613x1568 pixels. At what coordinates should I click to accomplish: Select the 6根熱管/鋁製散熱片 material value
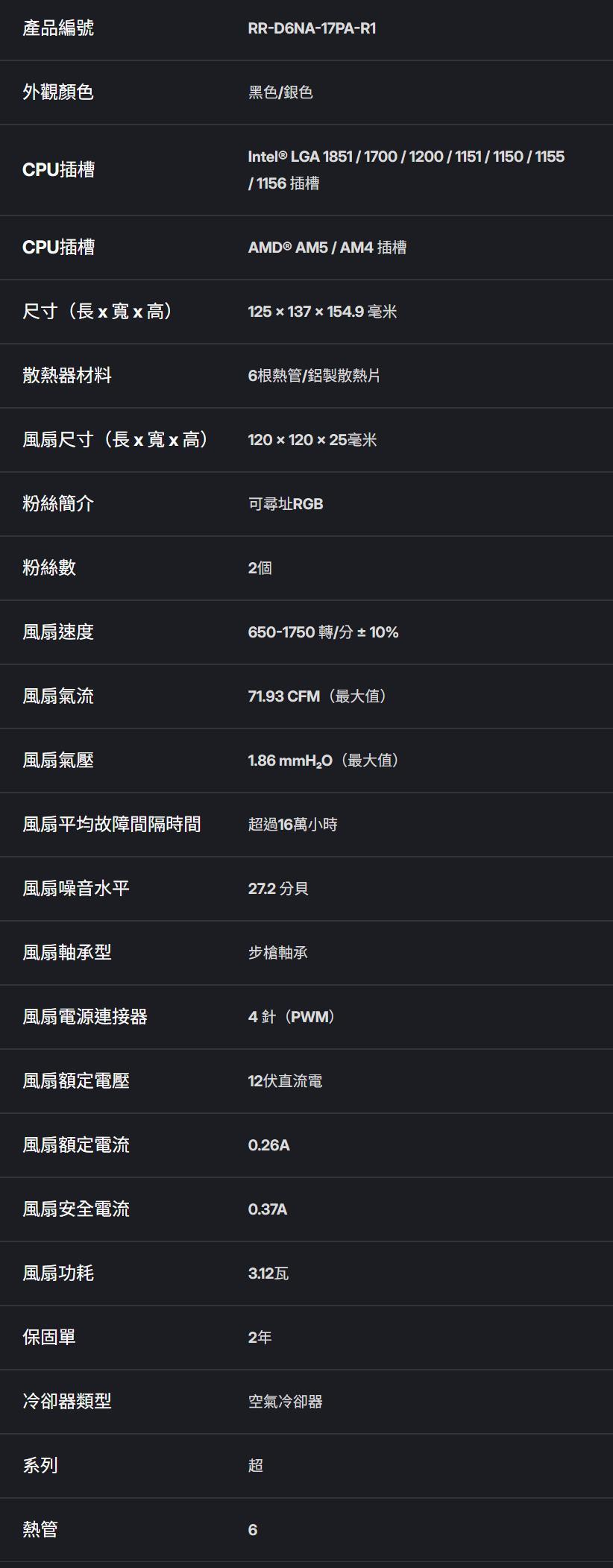coord(314,376)
